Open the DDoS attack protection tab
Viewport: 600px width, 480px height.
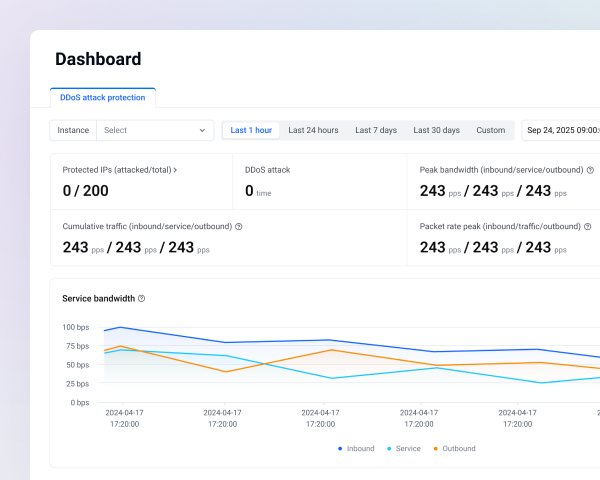coord(103,97)
